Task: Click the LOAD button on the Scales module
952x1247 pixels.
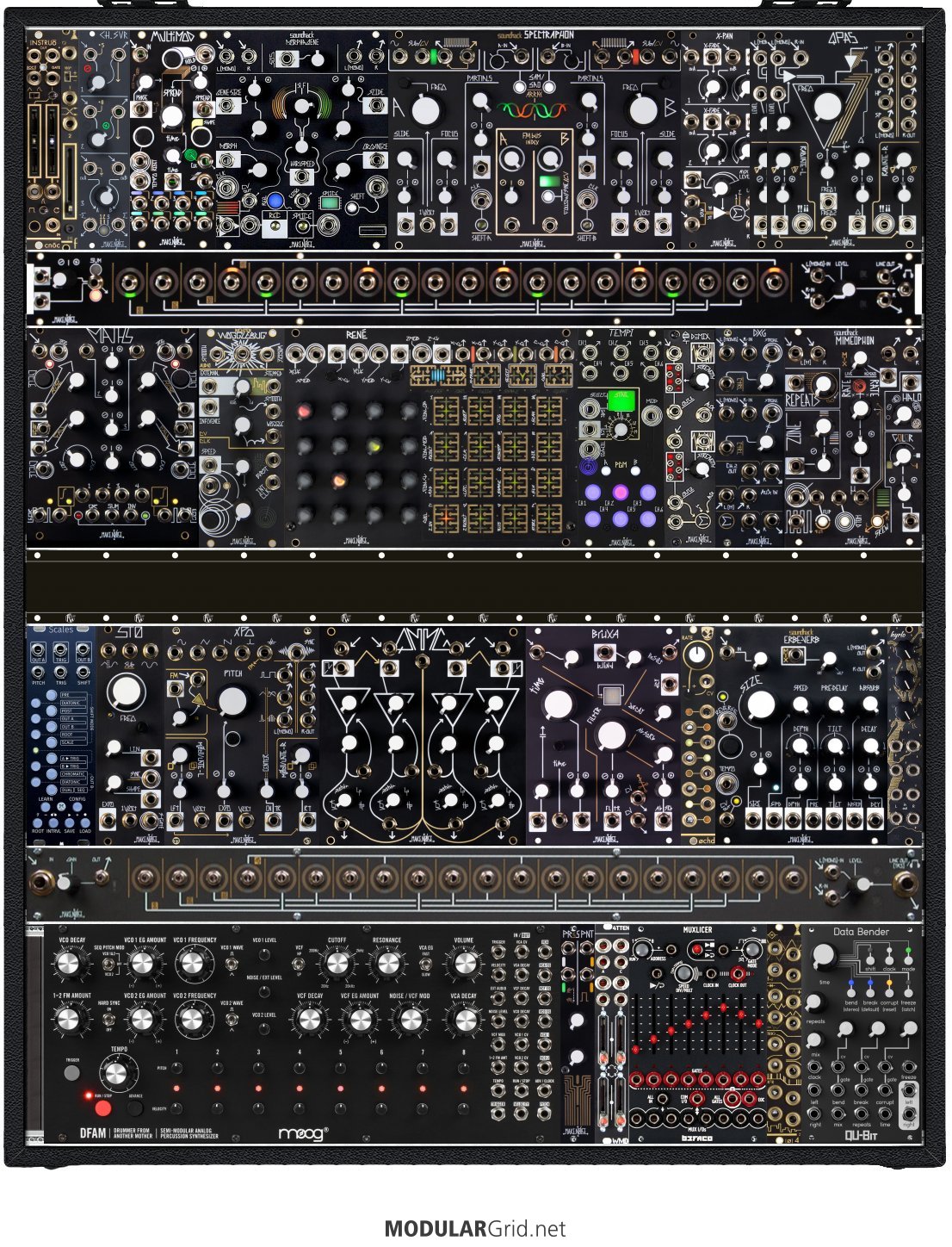Action: tap(85, 822)
